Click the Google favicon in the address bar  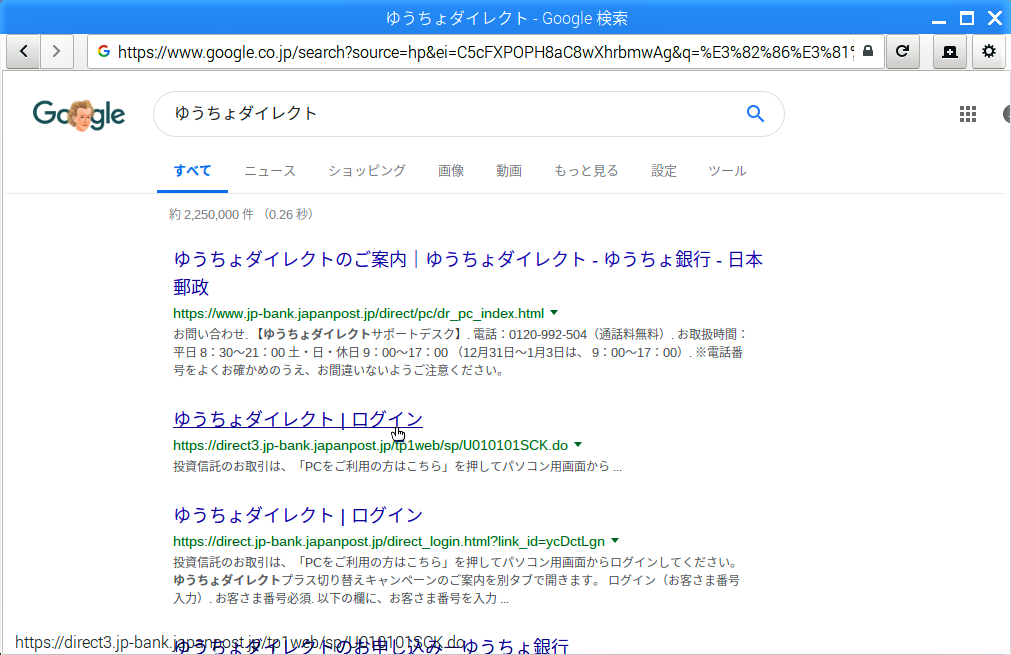coord(104,51)
